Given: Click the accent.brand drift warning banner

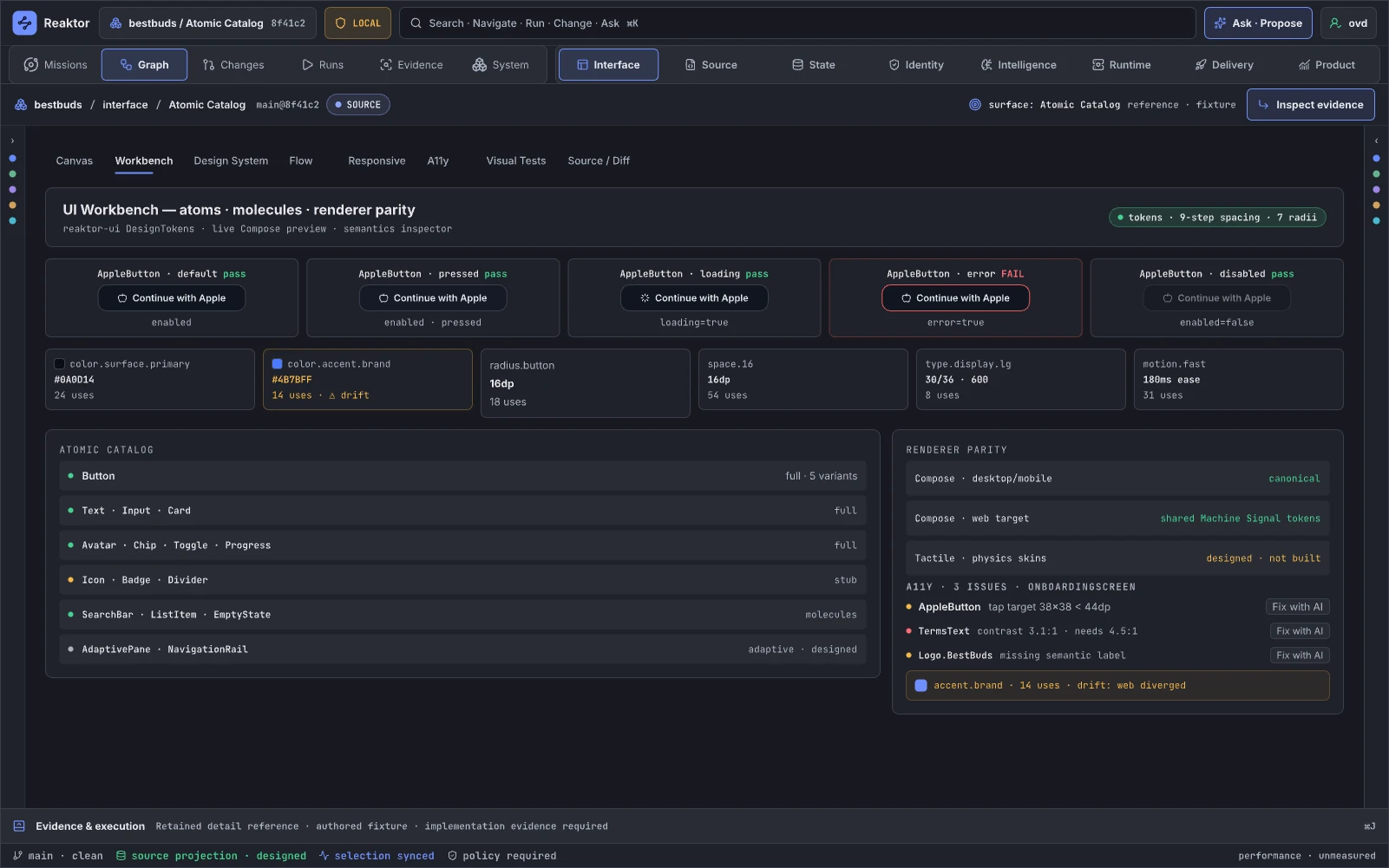Looking at the screenshot, I should tap(1117, 686).
